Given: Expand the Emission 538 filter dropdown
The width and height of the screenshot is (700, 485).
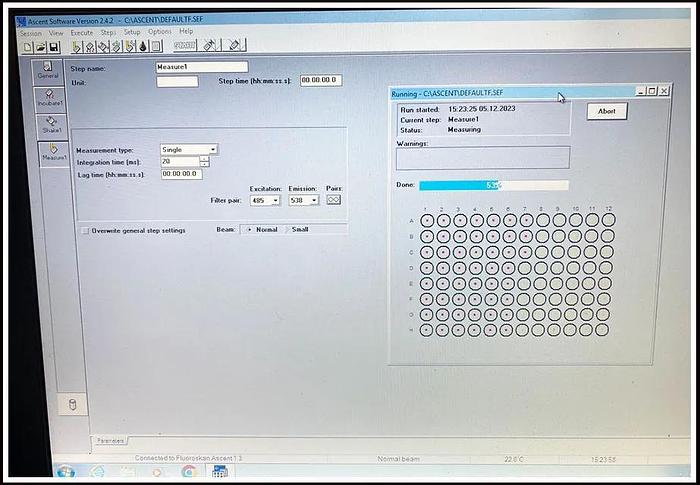Looking at the screenshot, I should click(x=314, y=200).
